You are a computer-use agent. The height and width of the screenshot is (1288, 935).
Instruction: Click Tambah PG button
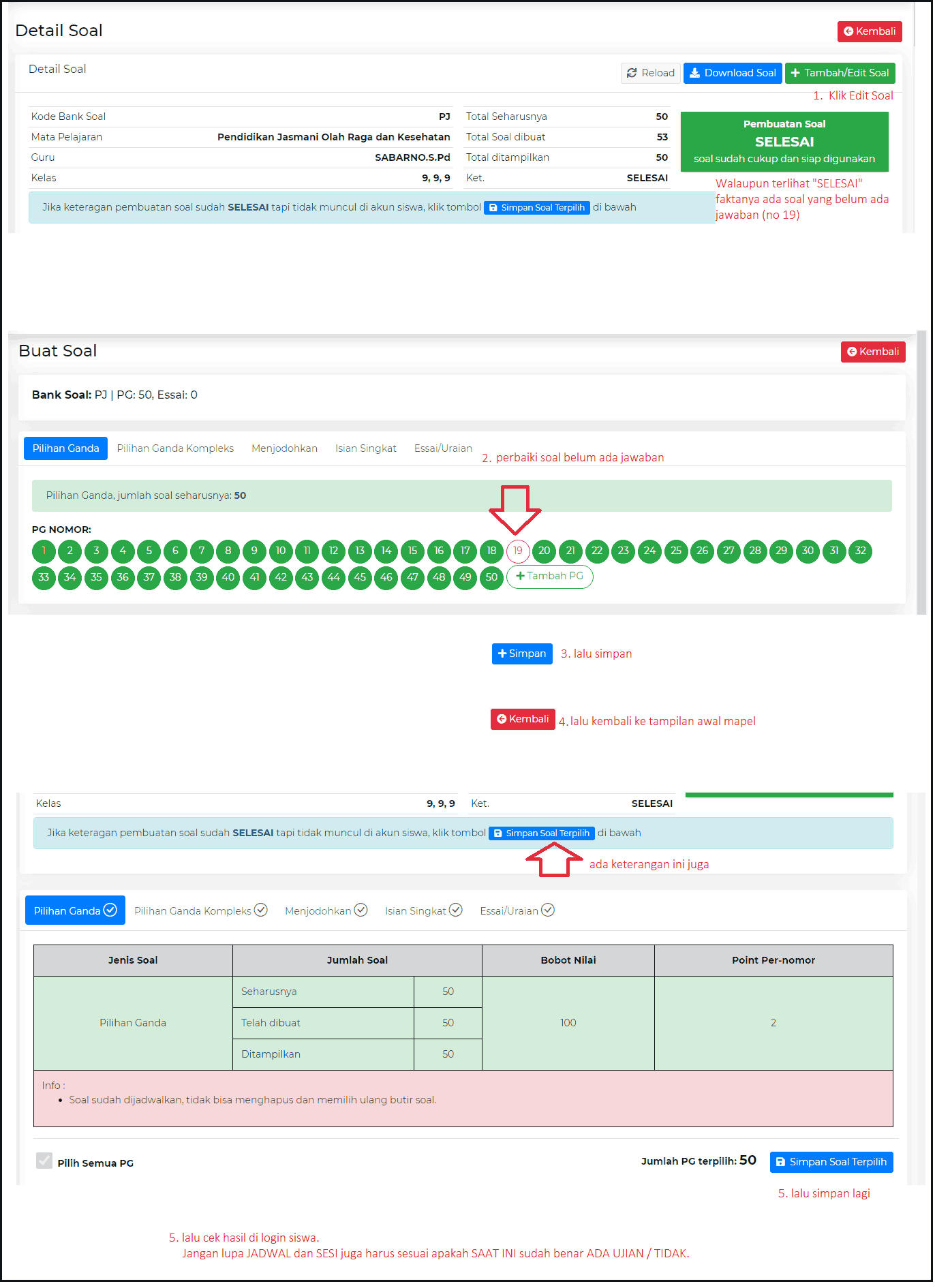[551, 578]
